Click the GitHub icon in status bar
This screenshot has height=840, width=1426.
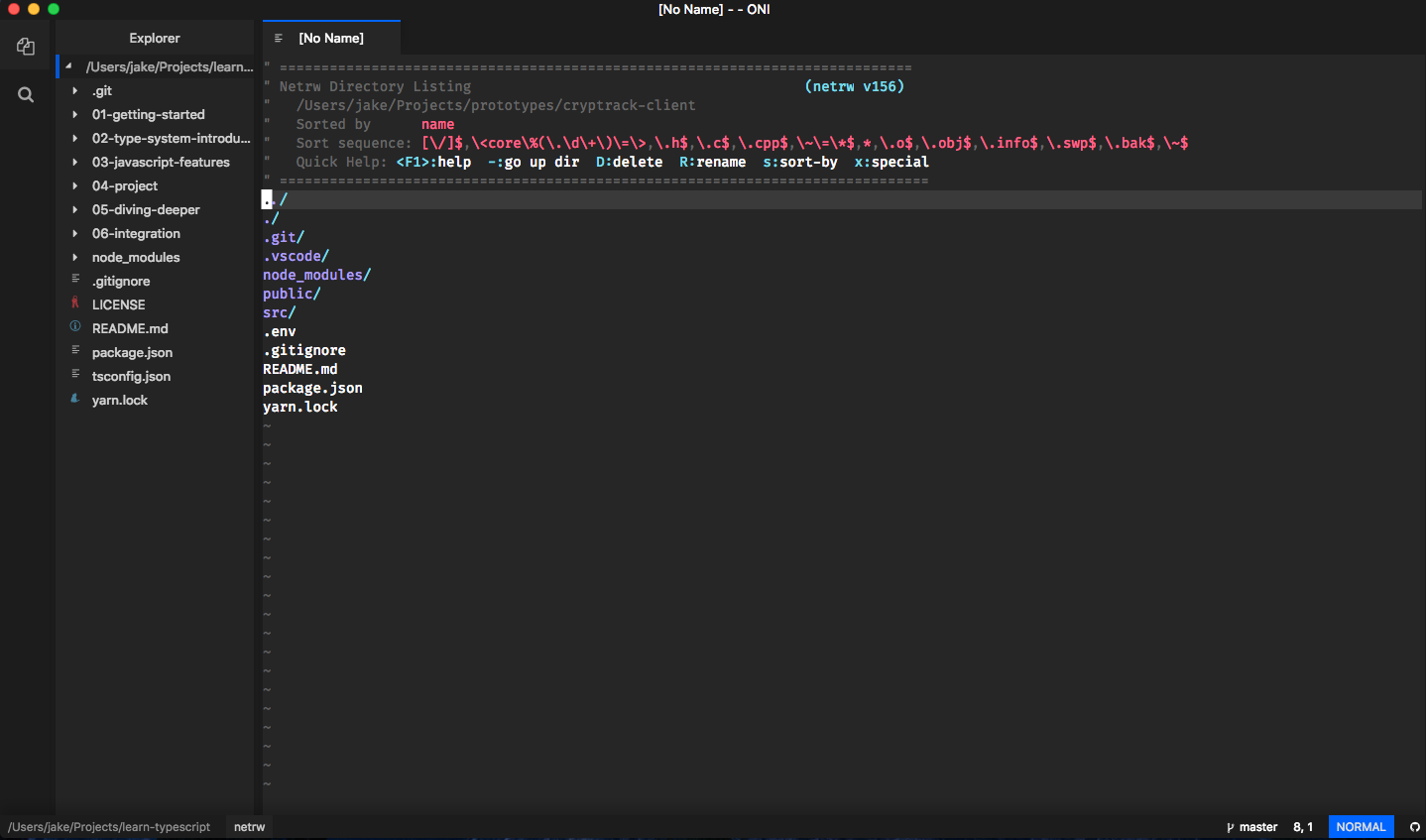pyautogui.click(x=1415, y=827)
